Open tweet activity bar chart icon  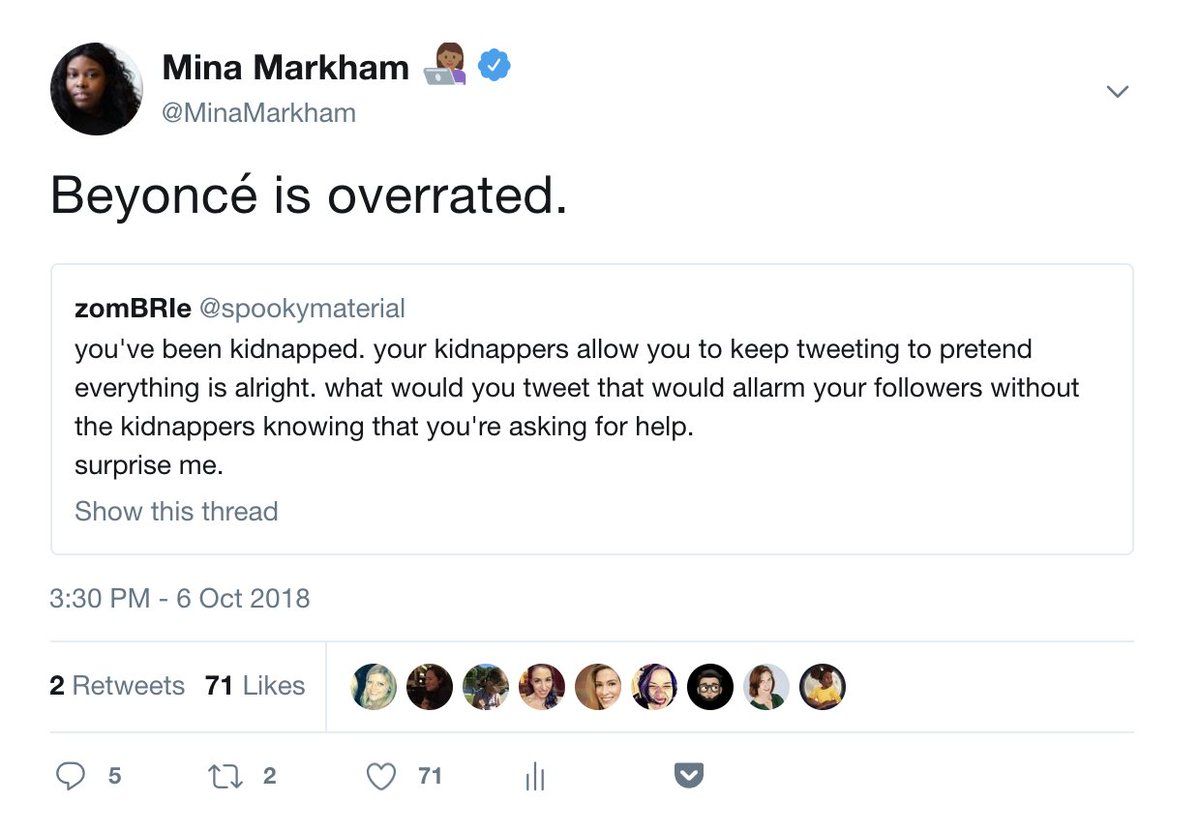coord(535,777)
